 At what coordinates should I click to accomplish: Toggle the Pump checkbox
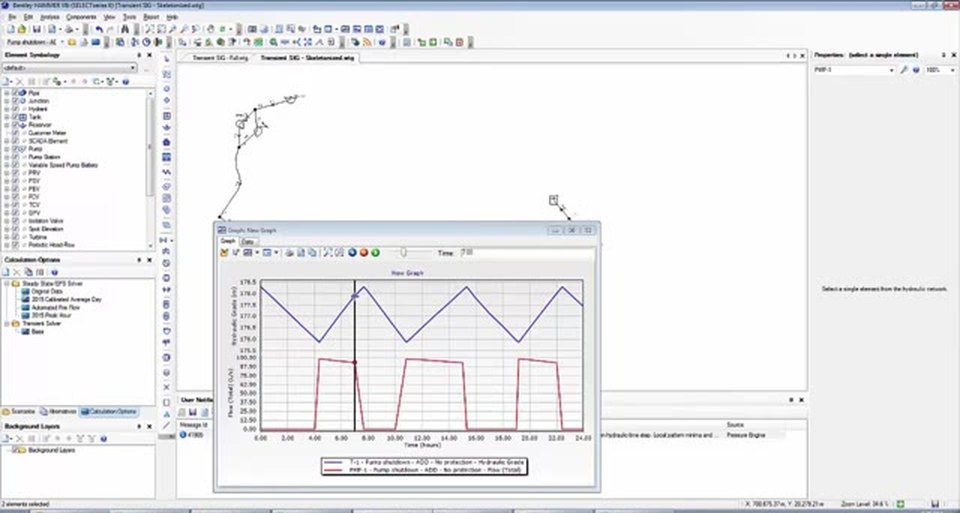coord(15,149)
